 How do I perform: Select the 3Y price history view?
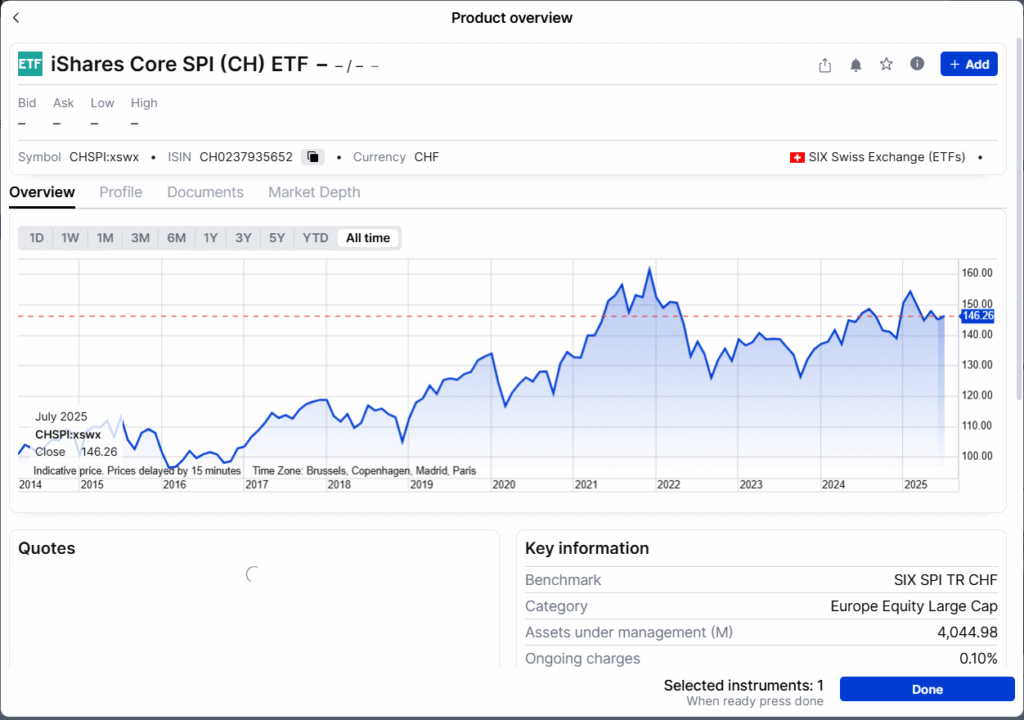coord(243,238)
